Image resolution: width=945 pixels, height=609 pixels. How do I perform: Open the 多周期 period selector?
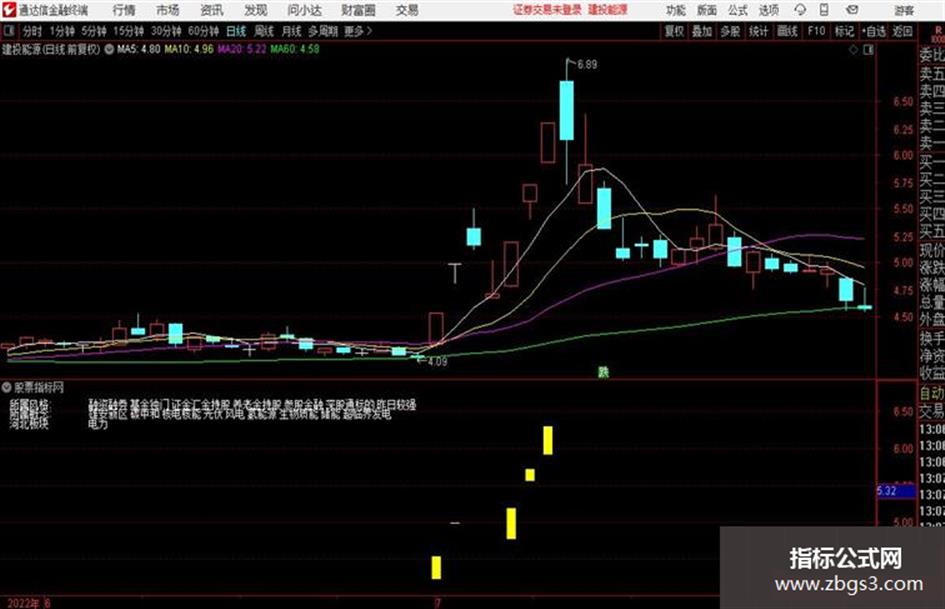click(x=323, y=31)
